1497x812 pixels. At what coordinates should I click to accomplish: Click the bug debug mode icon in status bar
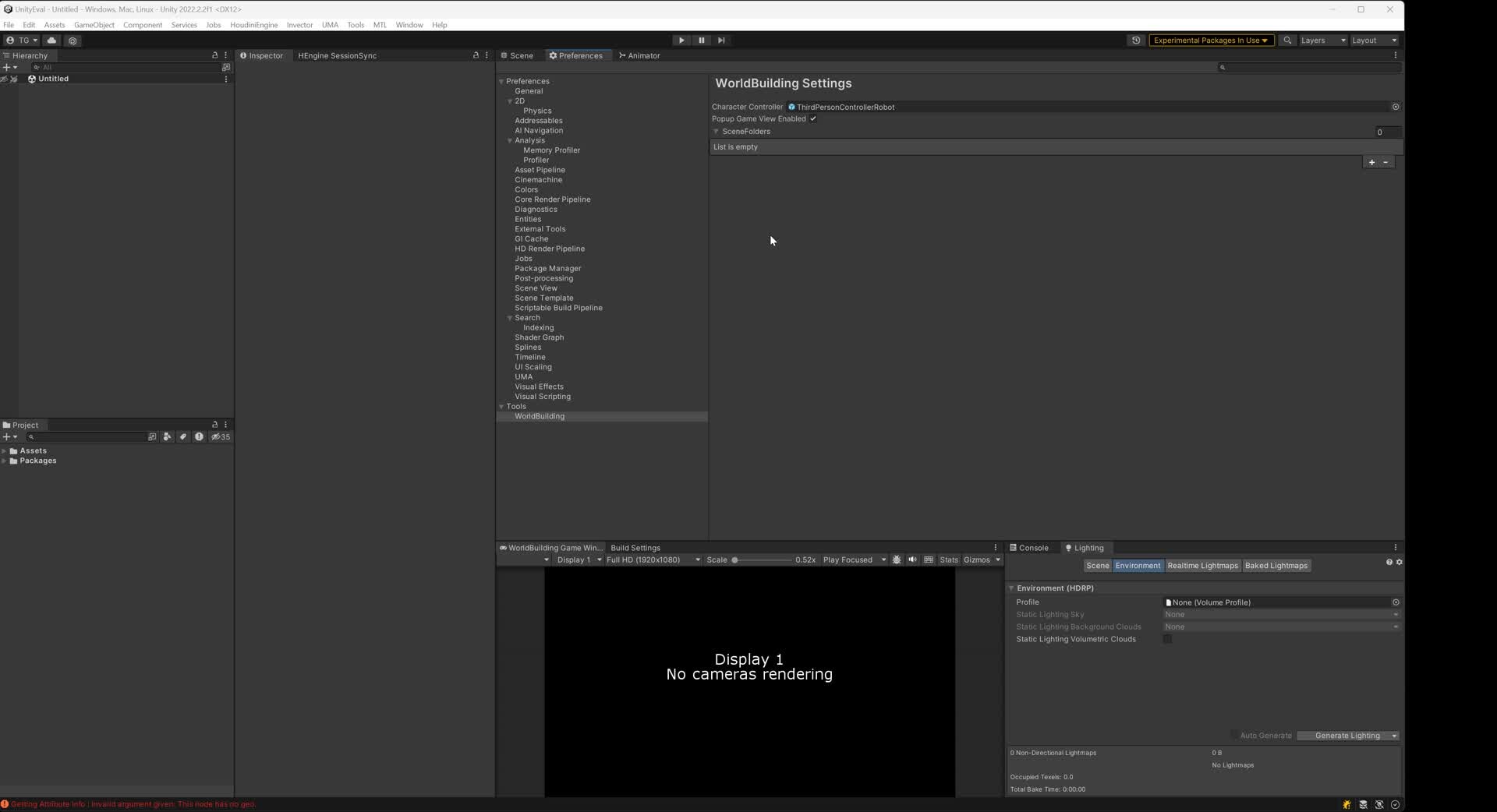(1347, 804)
